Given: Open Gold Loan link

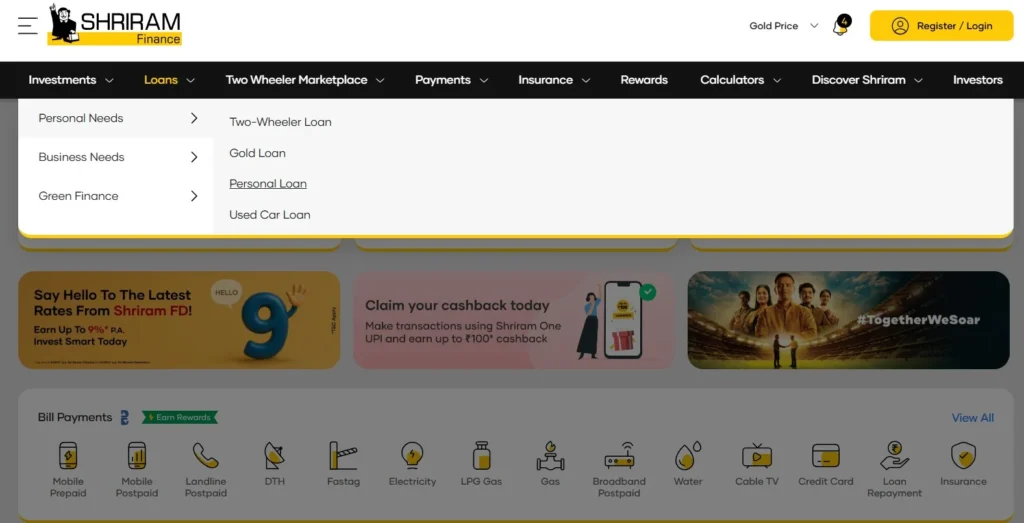Looking at the screenshot, I should tap(257, 153).
